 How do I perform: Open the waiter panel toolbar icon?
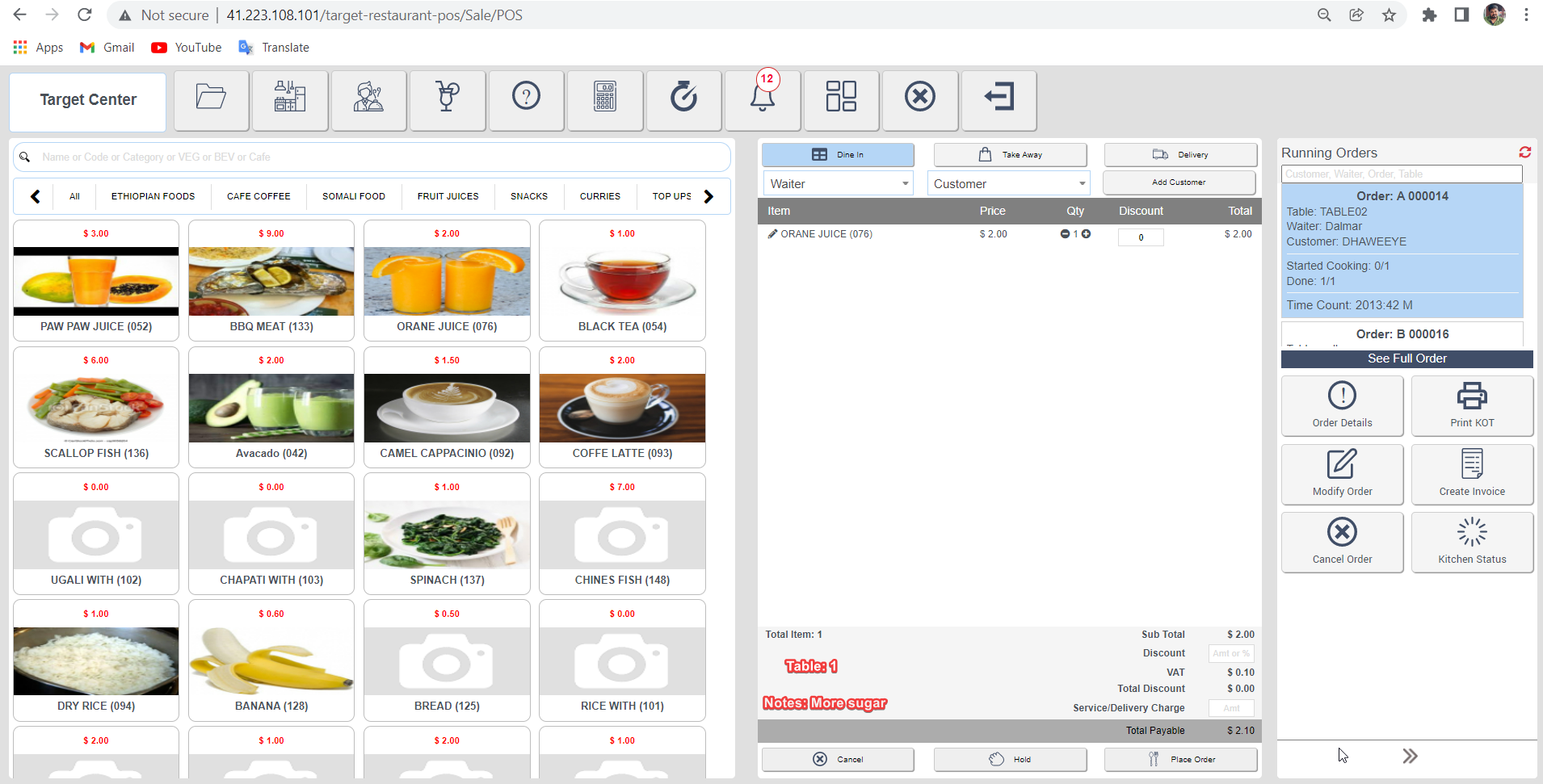[368, 100]
